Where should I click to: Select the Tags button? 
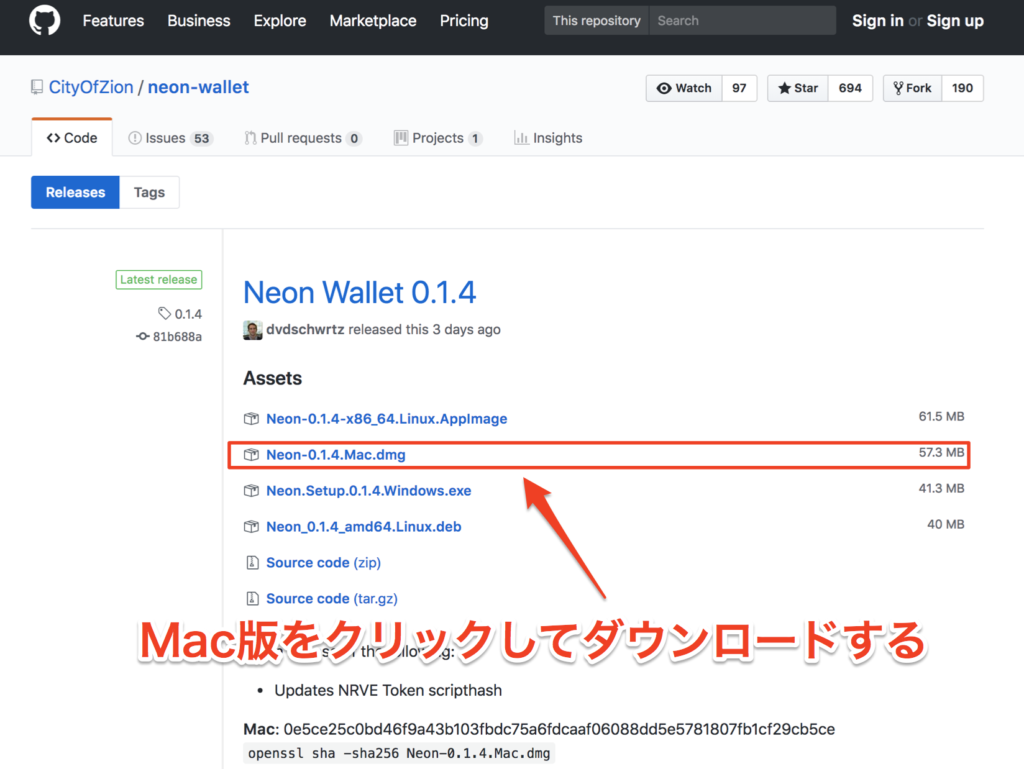coord(149,192)
